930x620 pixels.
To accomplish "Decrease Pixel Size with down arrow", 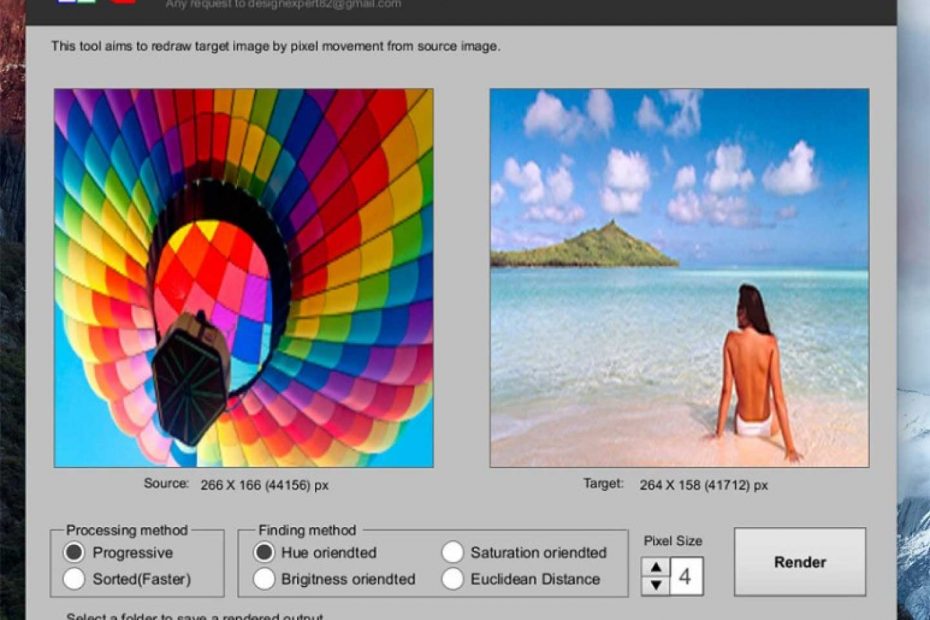I will 655,586.
